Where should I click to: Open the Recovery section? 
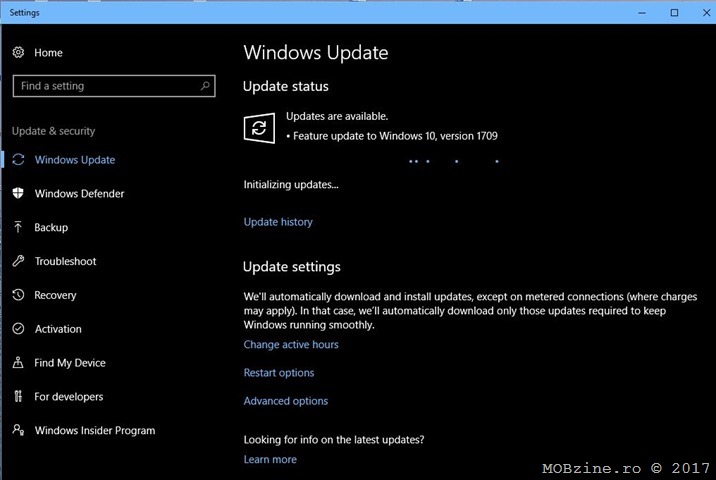[x=55, y=295]
